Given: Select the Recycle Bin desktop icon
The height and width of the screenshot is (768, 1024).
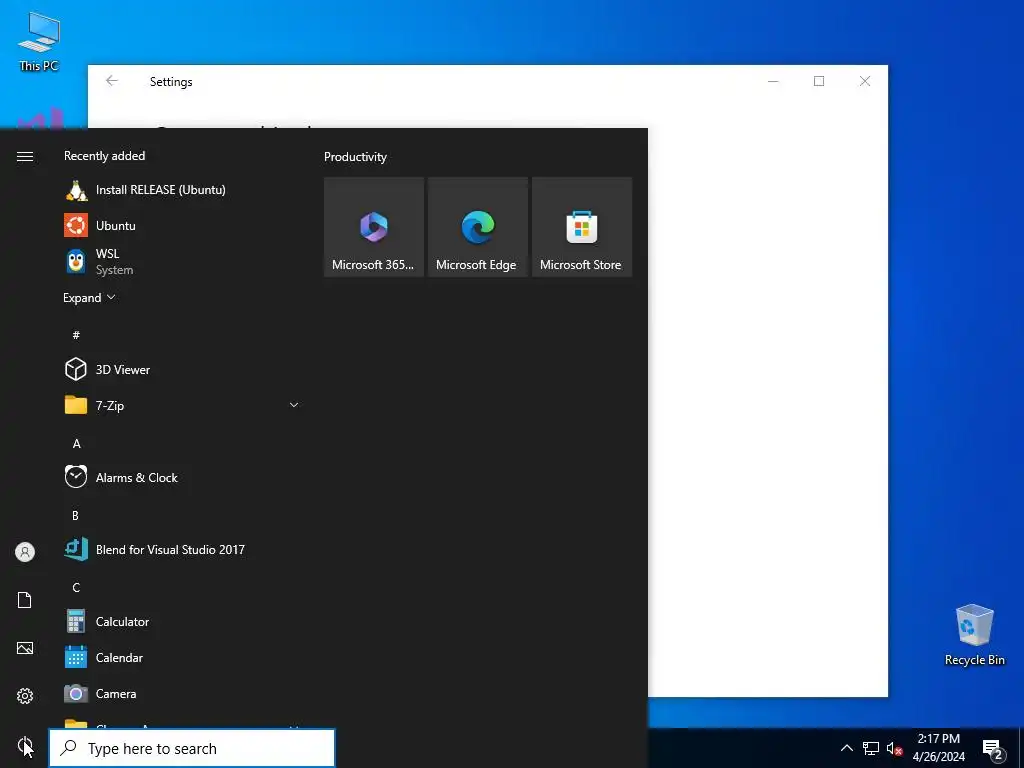Looking at the screenshot, I should coord(974,634).
